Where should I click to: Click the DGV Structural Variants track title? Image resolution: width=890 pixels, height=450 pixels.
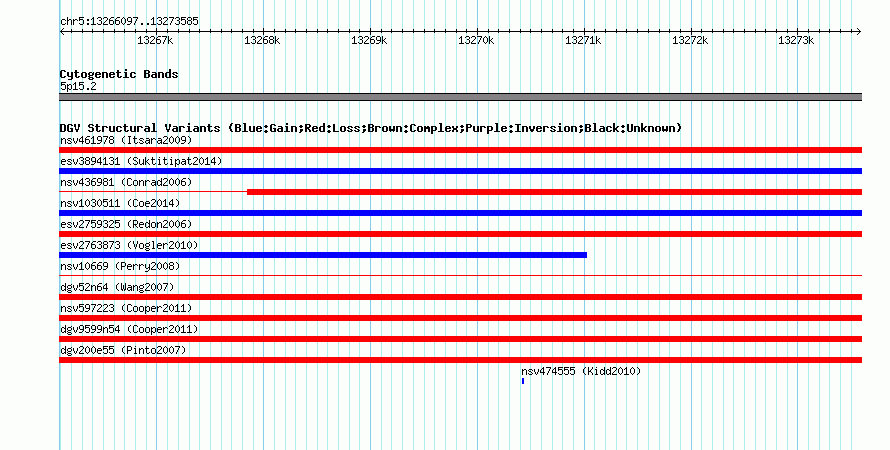pos(371,128)
